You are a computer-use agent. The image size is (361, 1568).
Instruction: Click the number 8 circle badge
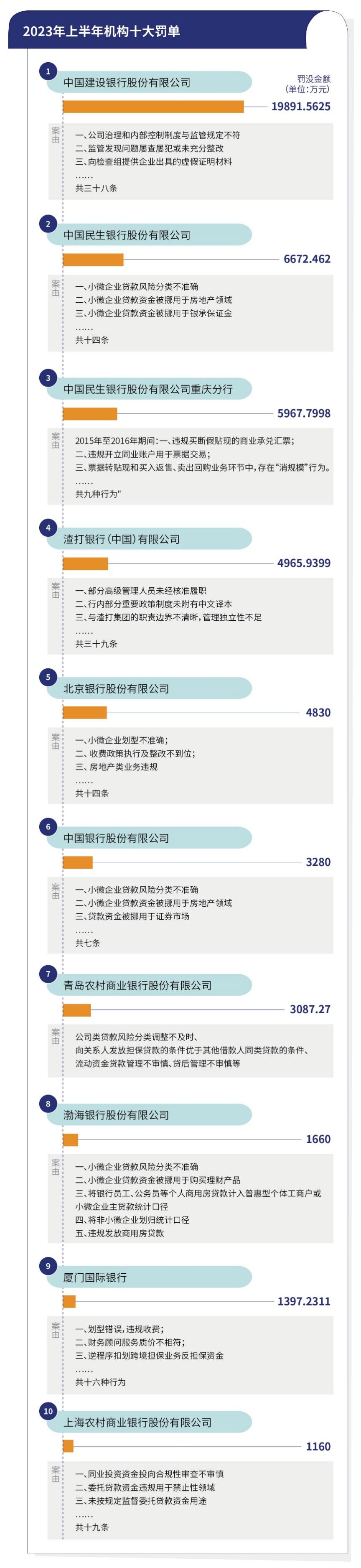click(48, 1103)
